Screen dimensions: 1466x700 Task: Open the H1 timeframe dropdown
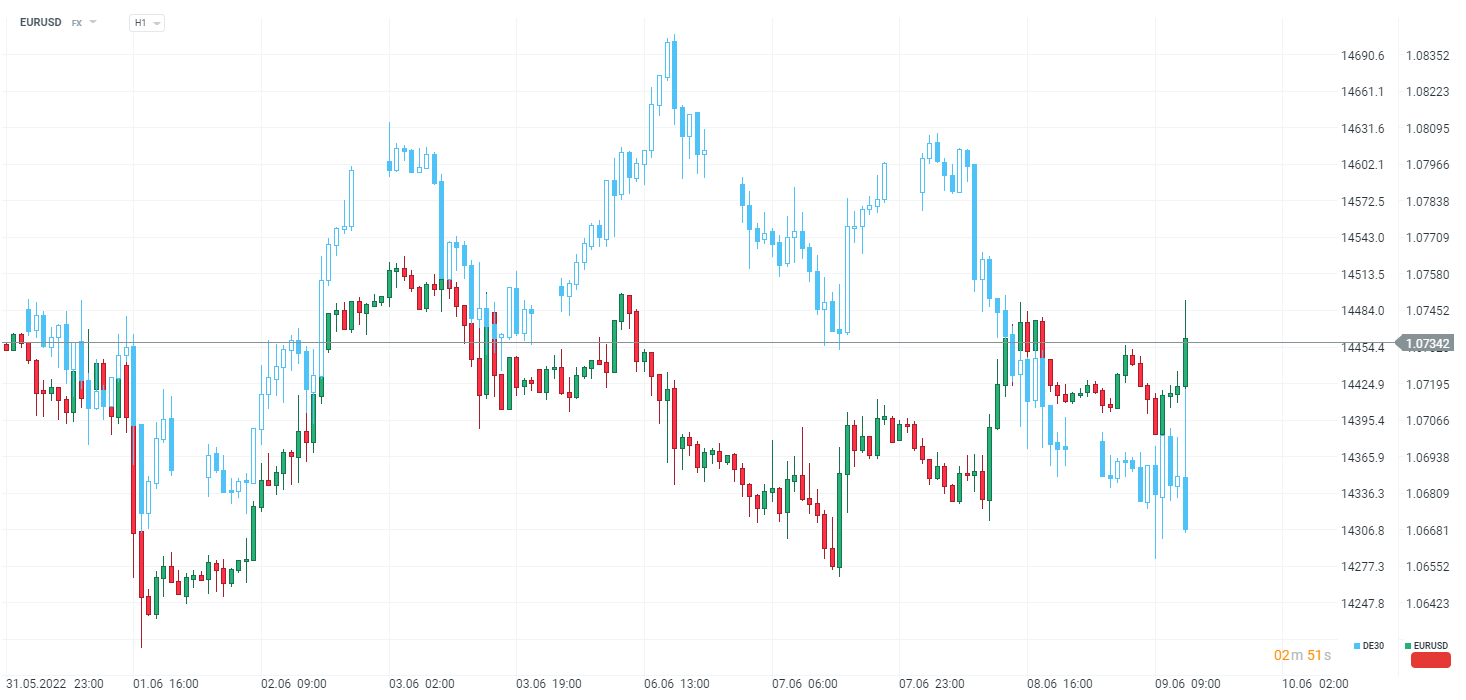click(147, 22)
